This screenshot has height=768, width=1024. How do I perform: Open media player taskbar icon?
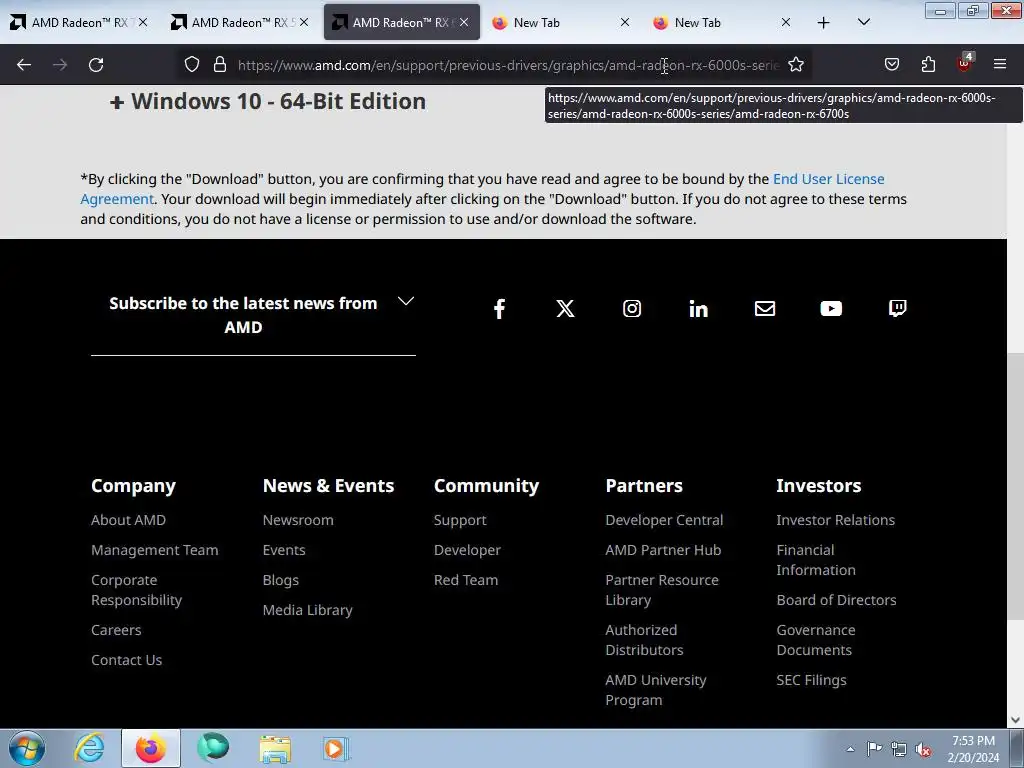[x=336, y=748]
